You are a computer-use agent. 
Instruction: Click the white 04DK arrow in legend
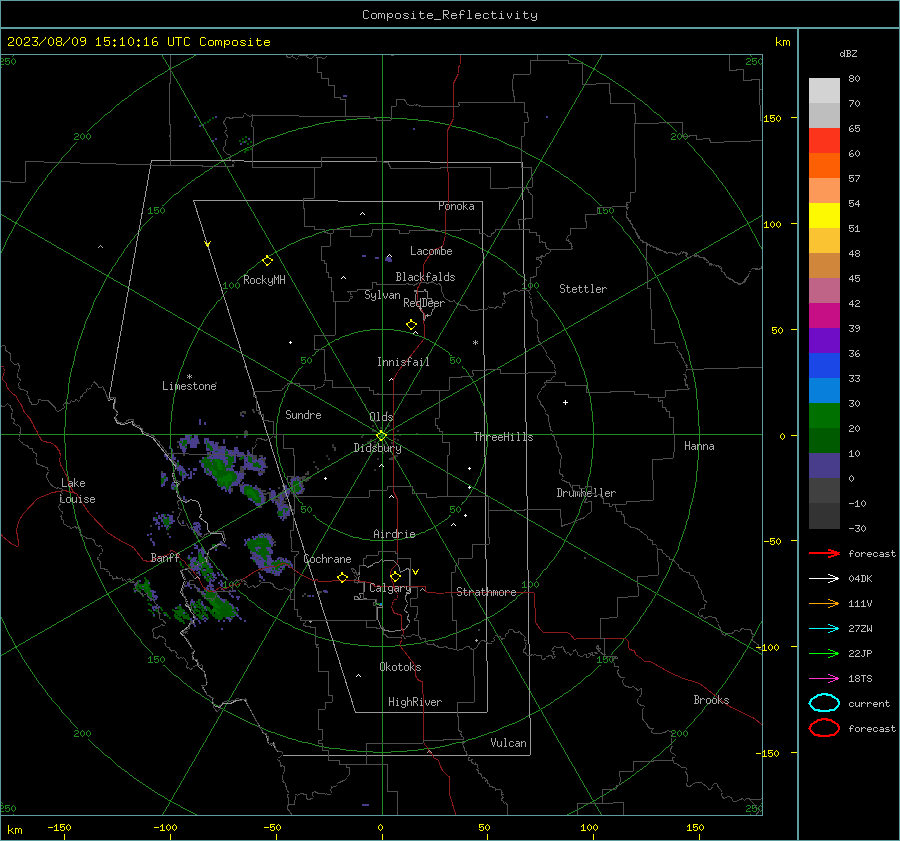824,579
